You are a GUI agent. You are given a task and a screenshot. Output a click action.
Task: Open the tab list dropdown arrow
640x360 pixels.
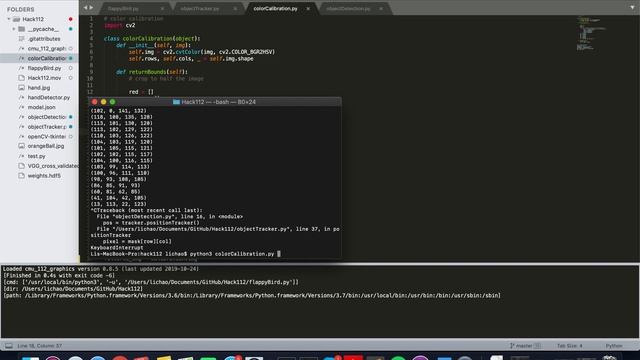click(x=632, y=8)
